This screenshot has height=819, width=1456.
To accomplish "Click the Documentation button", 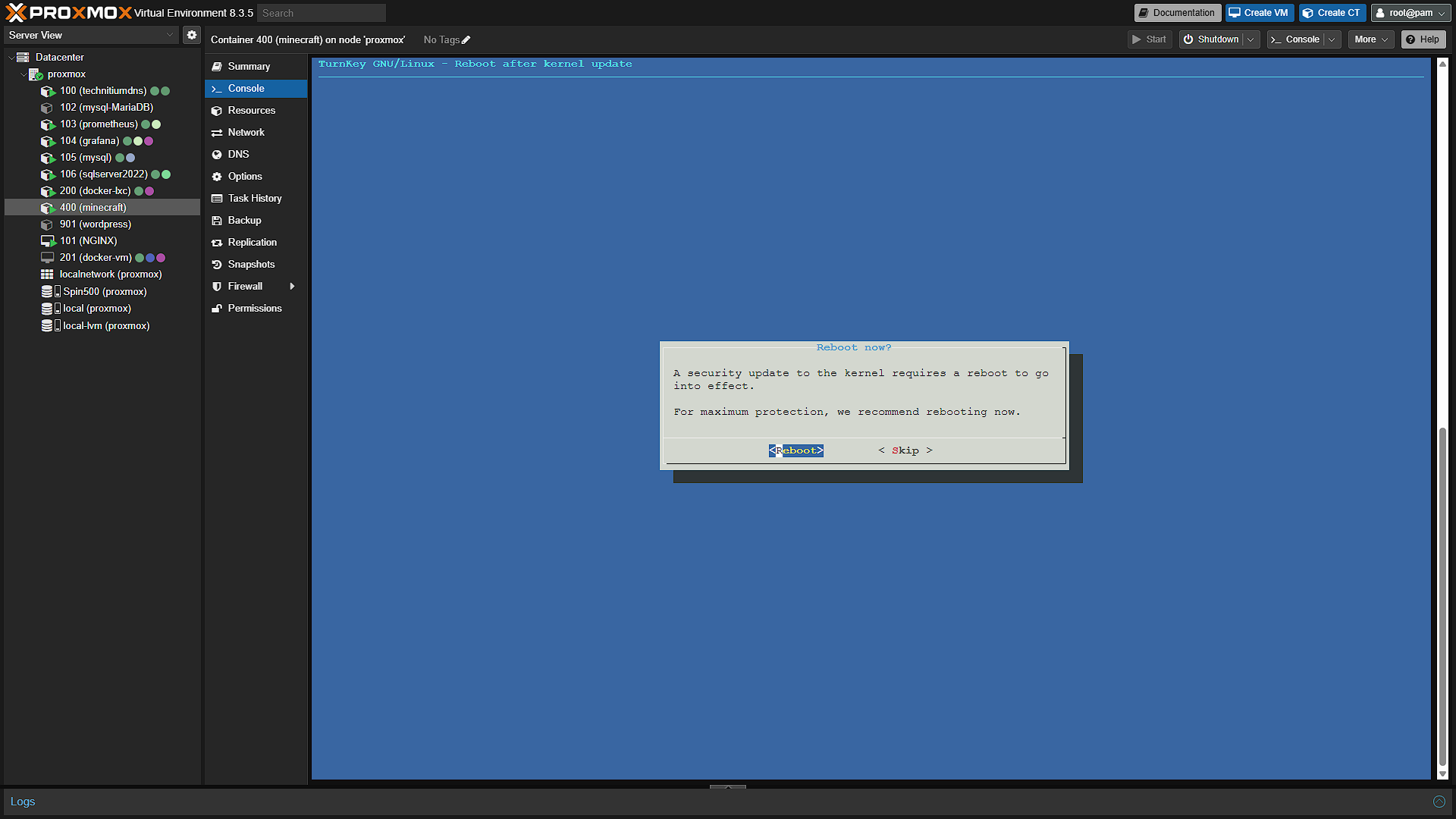I will click(x=1177, y=13).
